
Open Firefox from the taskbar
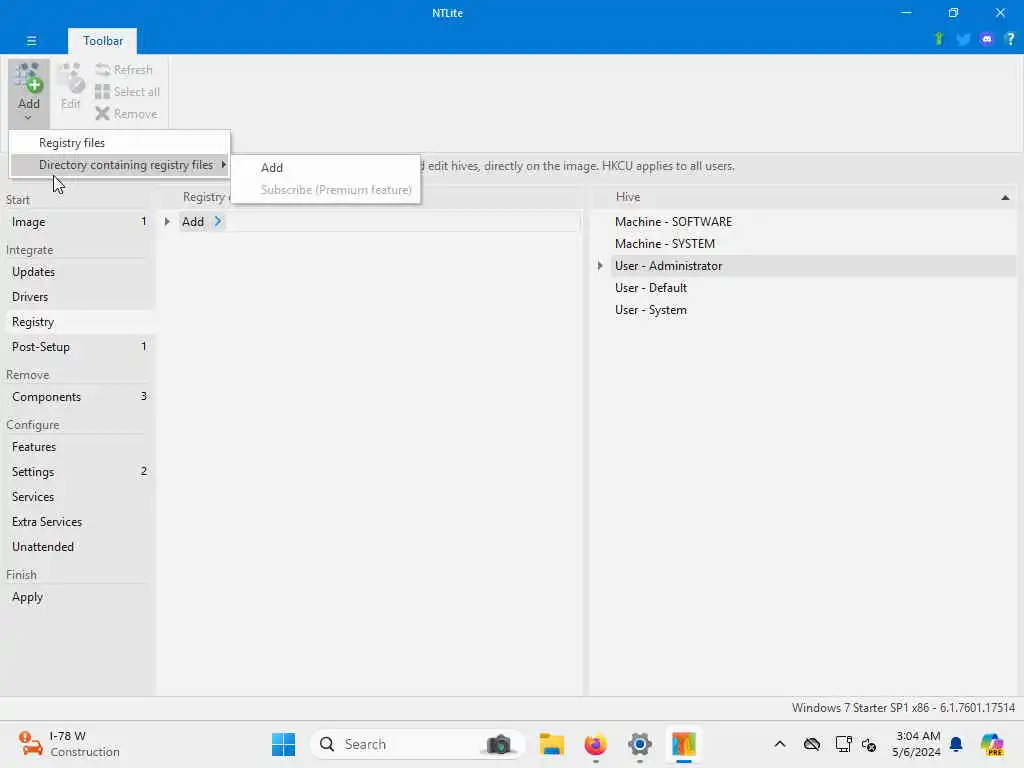coord(596,744)
